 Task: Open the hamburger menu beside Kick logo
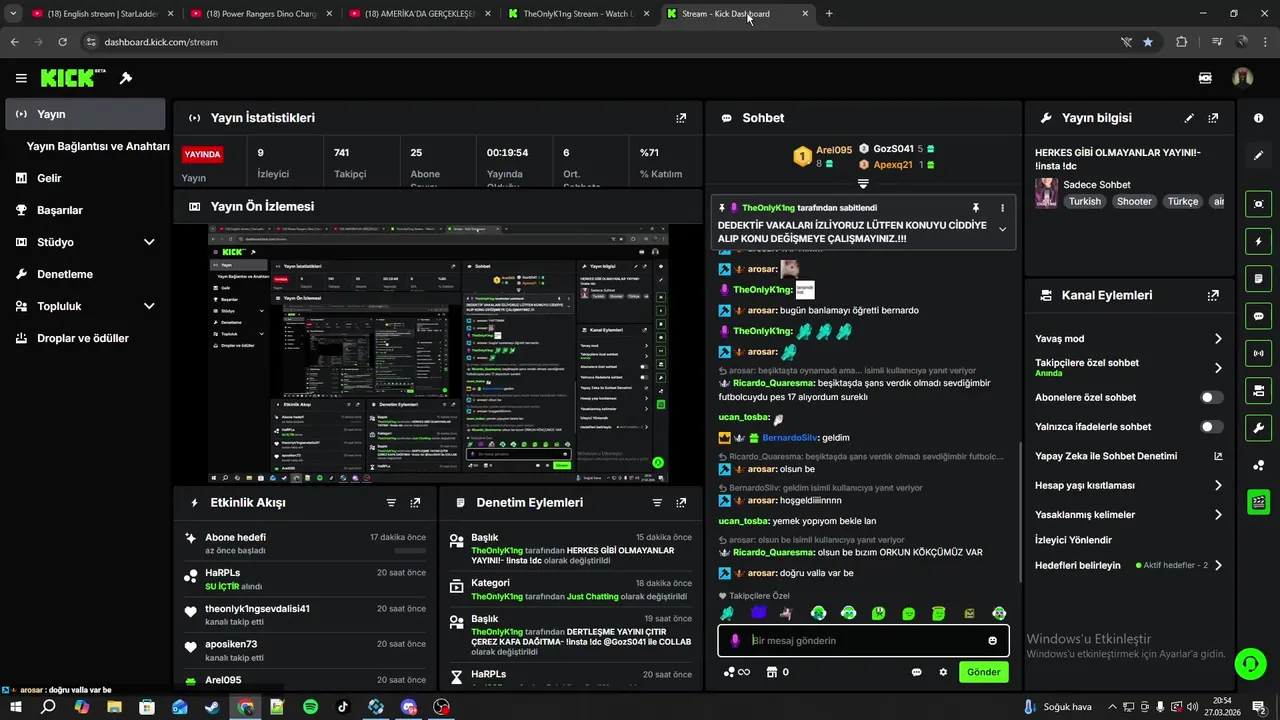pyautogui.click(x=21, y=78)
